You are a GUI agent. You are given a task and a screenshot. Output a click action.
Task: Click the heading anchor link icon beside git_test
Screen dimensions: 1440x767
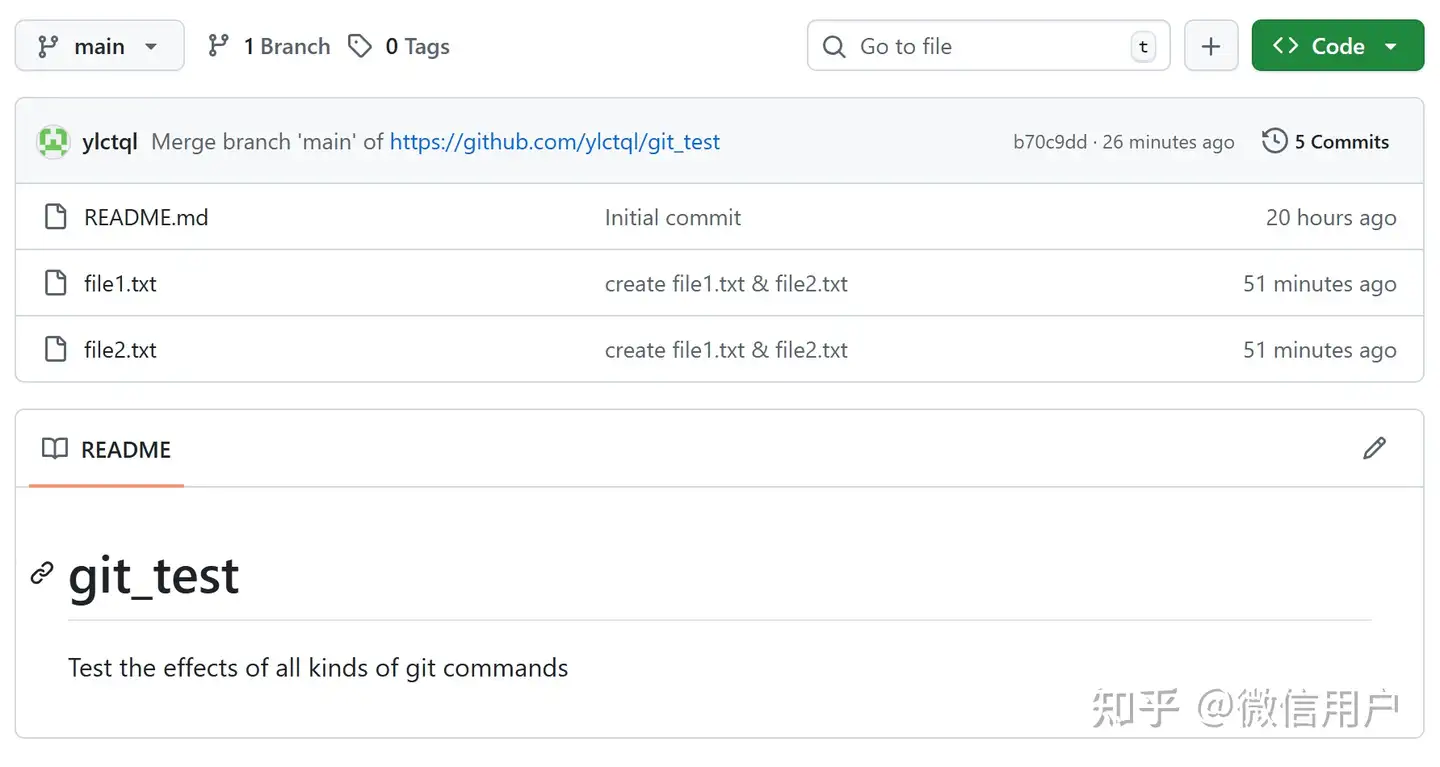click(x=42, y=573)
